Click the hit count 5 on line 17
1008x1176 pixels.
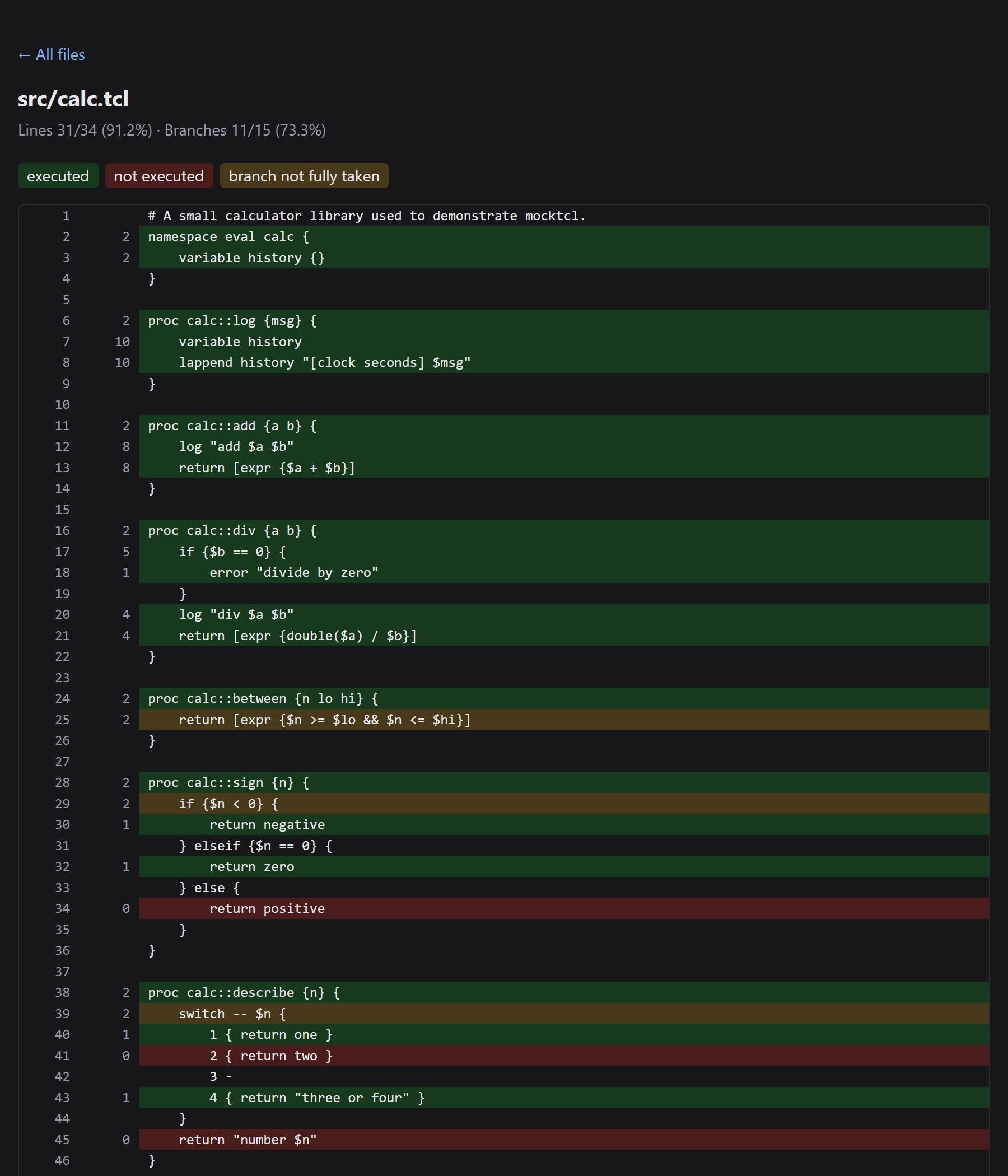click(126, 552)
